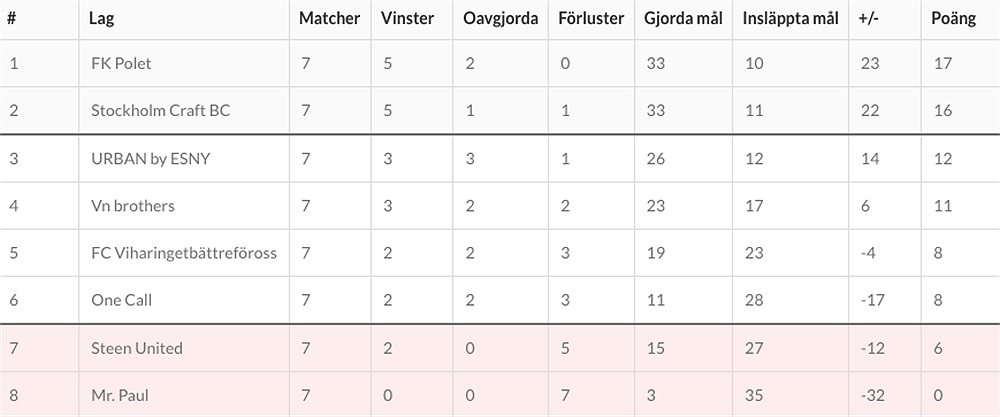Open the One Call team

tap(121, 300)
